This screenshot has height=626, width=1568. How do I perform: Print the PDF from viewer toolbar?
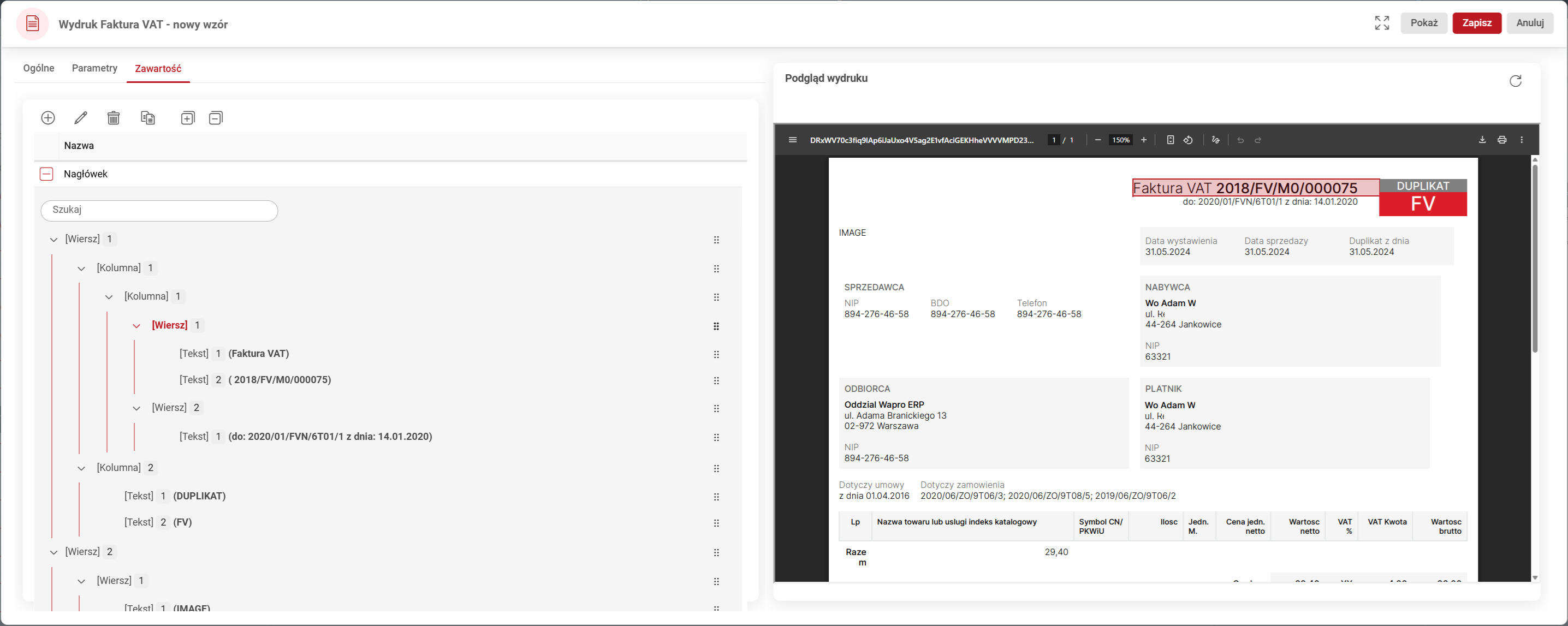(1501, 140)
